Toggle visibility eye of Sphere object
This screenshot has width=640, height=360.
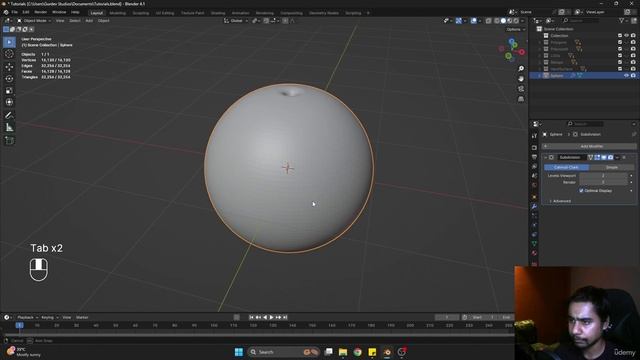(x=627, y=76)
